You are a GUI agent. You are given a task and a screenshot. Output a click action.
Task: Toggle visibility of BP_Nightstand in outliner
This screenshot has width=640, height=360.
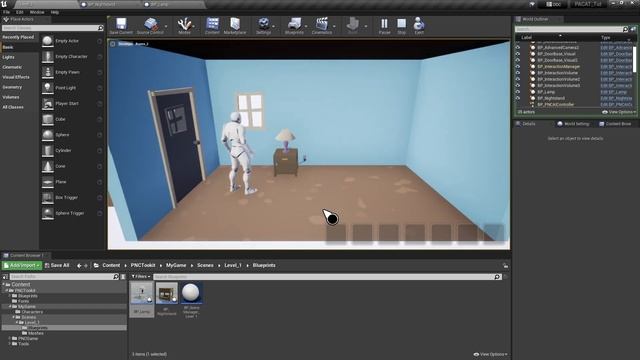[x=518, y=98]
